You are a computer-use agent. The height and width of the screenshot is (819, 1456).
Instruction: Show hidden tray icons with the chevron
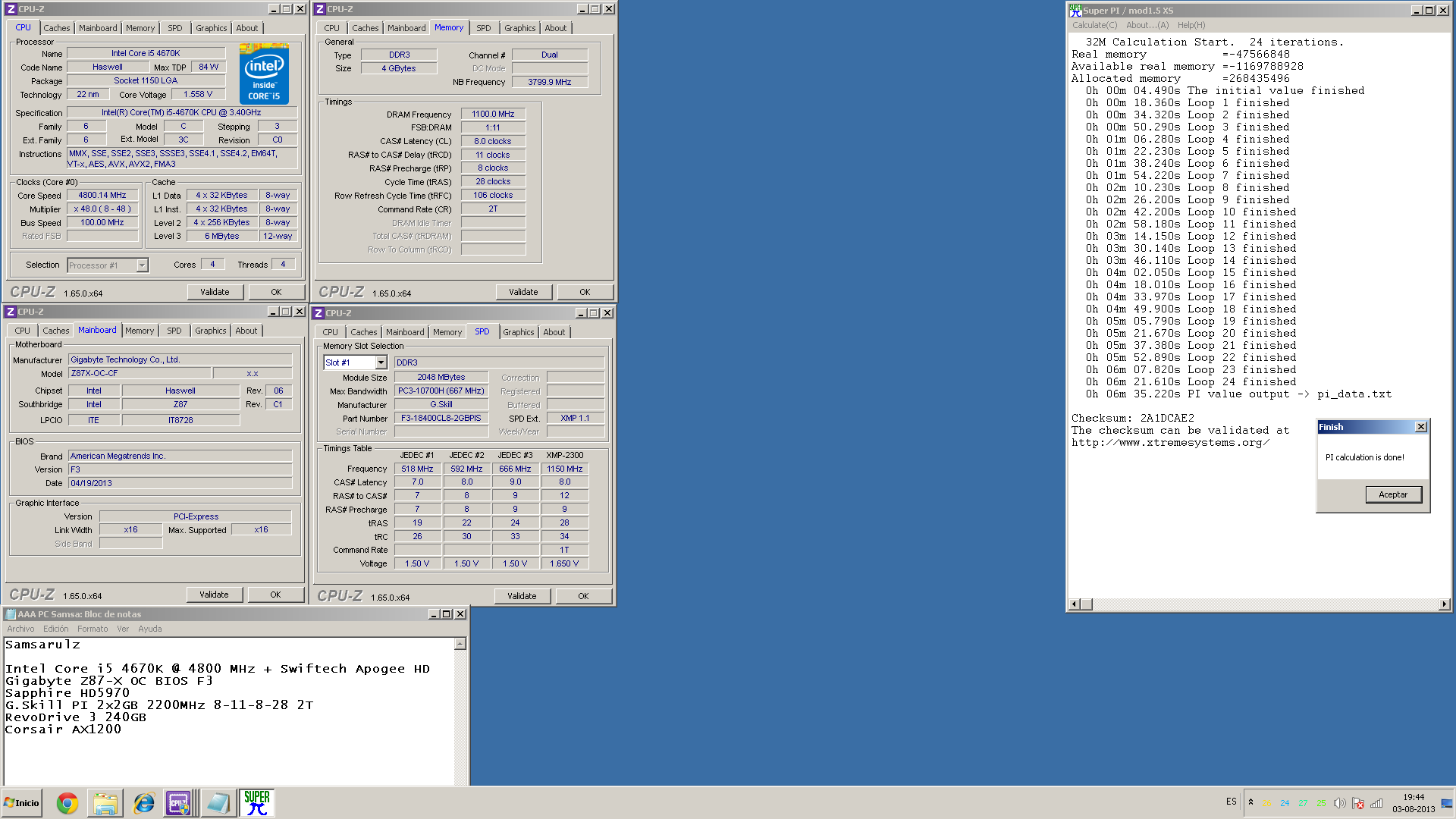pos(1250,802)
